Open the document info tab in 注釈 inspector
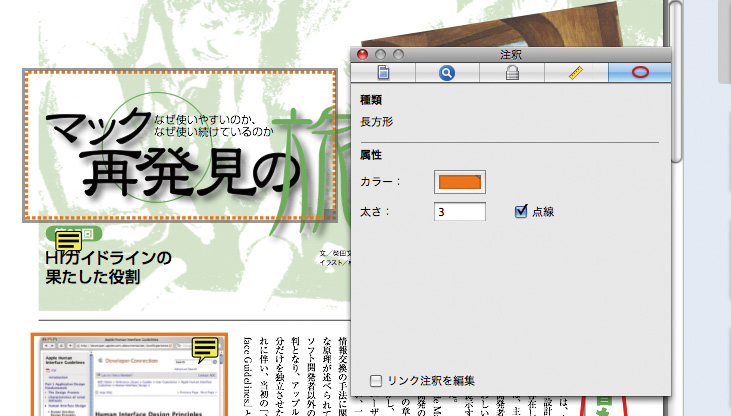 click(383, 73)
